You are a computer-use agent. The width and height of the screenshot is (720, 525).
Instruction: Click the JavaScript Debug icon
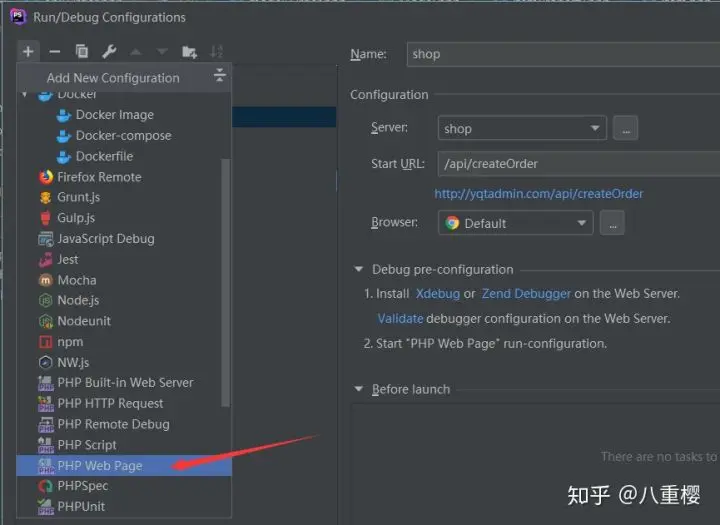[45, 239]
